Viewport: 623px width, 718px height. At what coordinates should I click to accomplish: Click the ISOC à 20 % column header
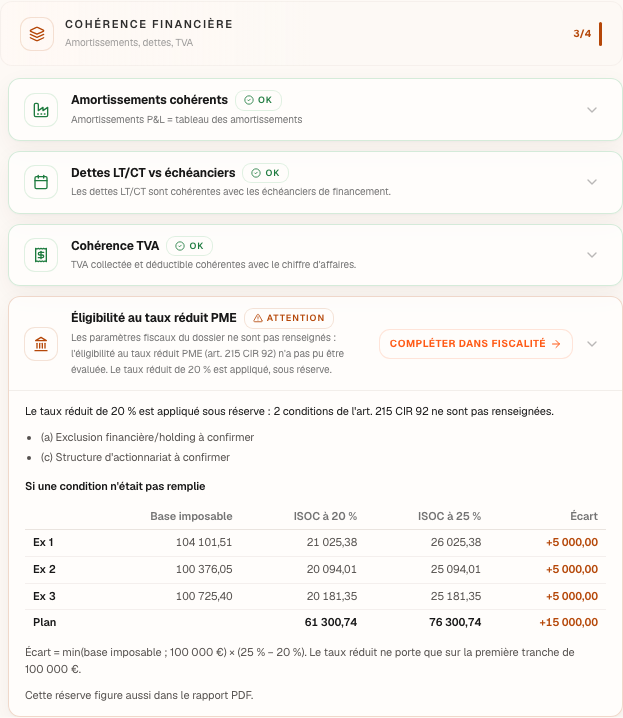pos(325,517)
